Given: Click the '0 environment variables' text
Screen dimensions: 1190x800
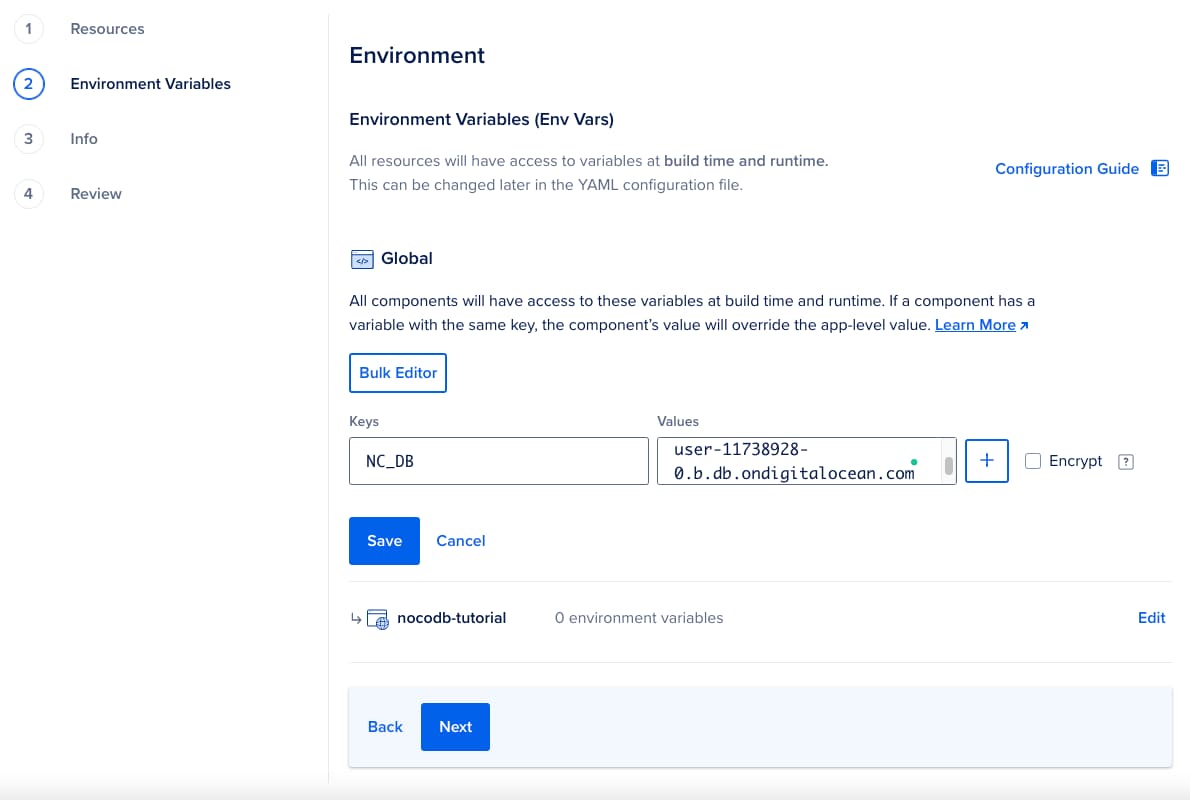Looking at the screenshot, I should click(639, 618).
